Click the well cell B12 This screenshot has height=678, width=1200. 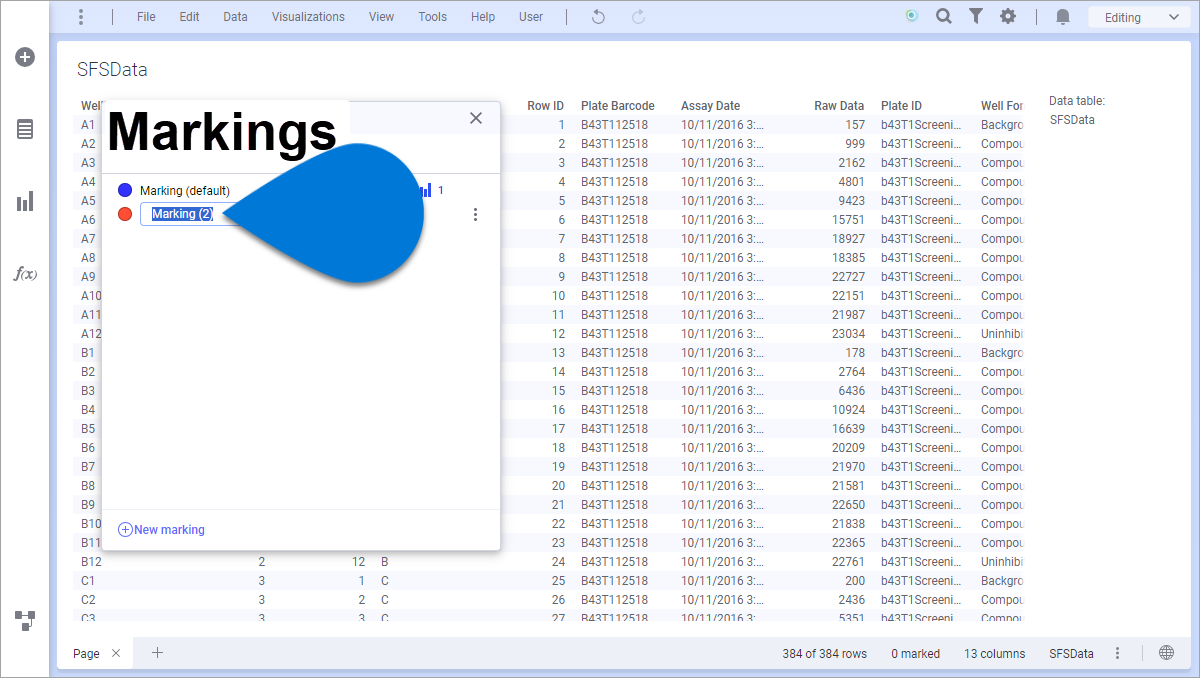pos(91,562)
